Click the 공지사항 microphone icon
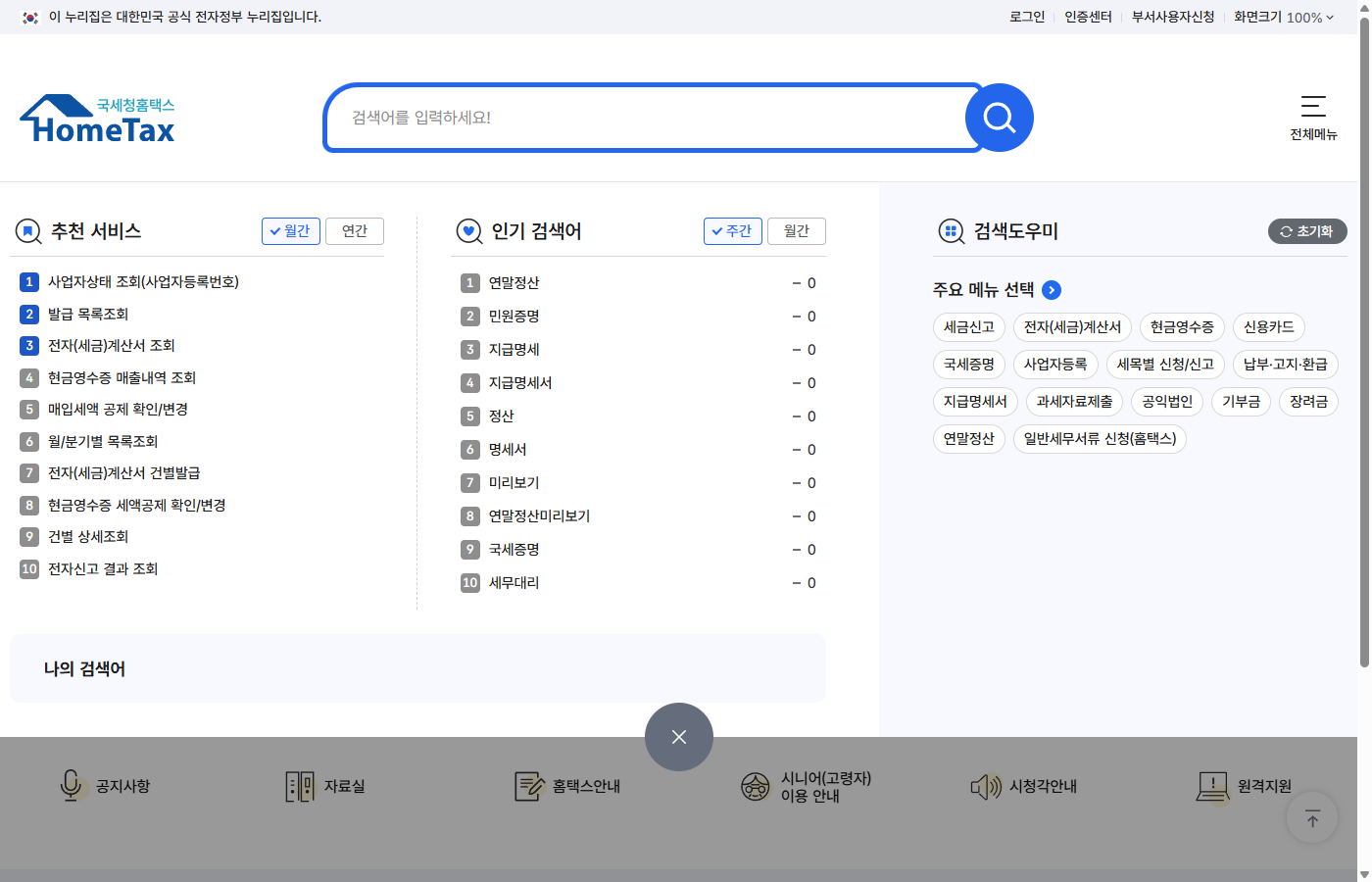The width and height of the screenshot is (1372, 882). click(71, 785)
